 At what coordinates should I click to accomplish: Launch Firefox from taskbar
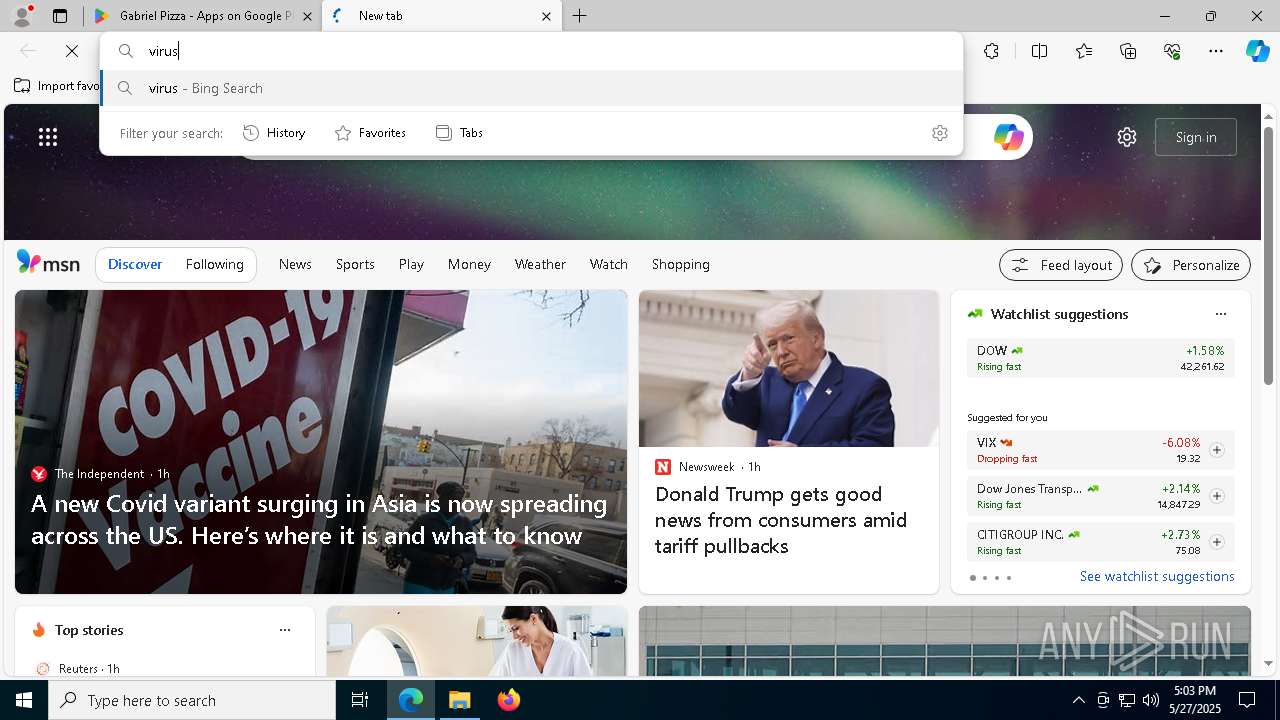[x=509, y=700]
